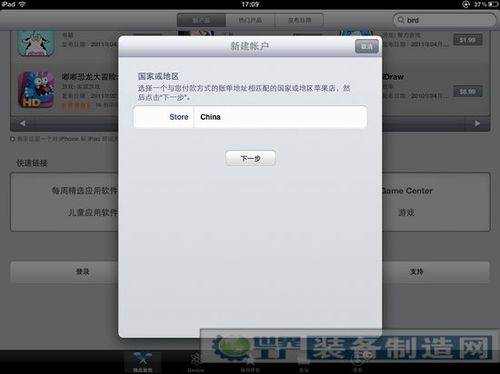Open the 游戏 quick link
Screen dimensions: 500x374
(x=406, y=212)
